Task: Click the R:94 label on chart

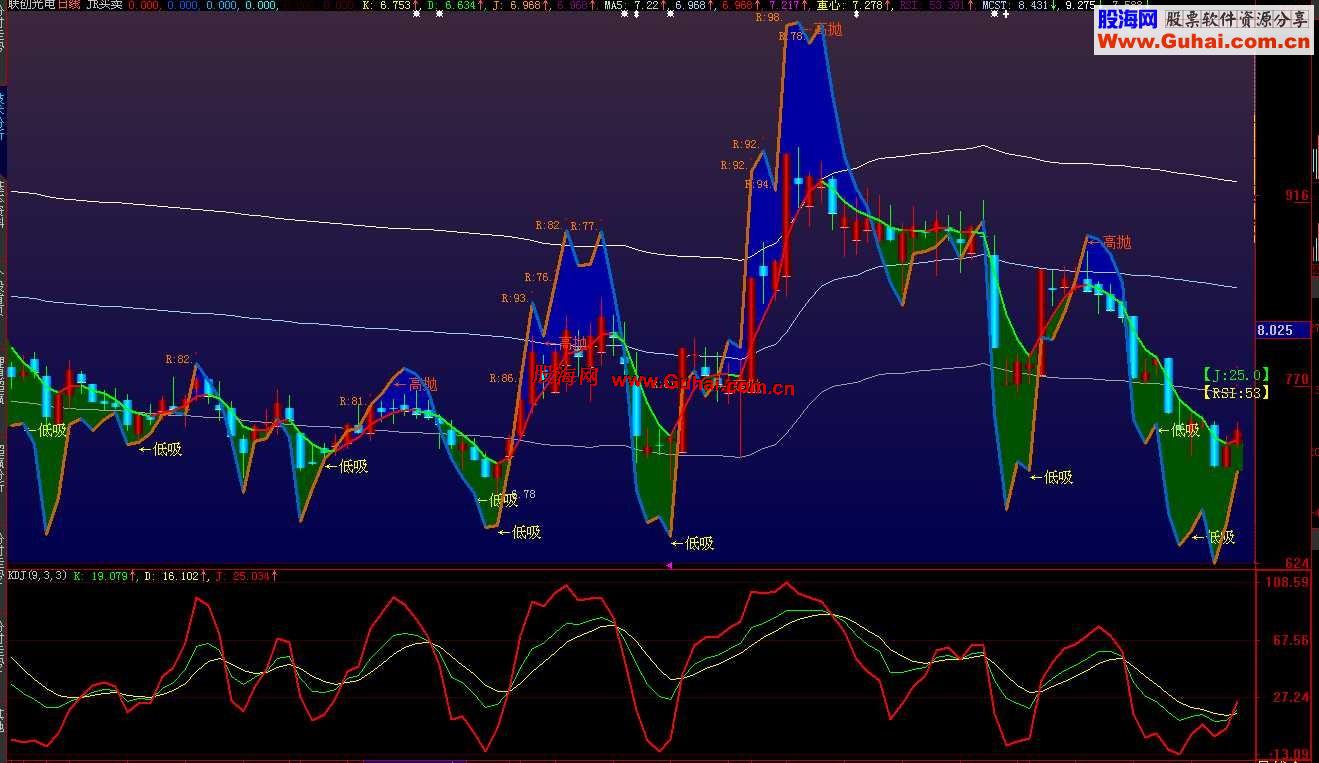Action: [x=757, y=184]
